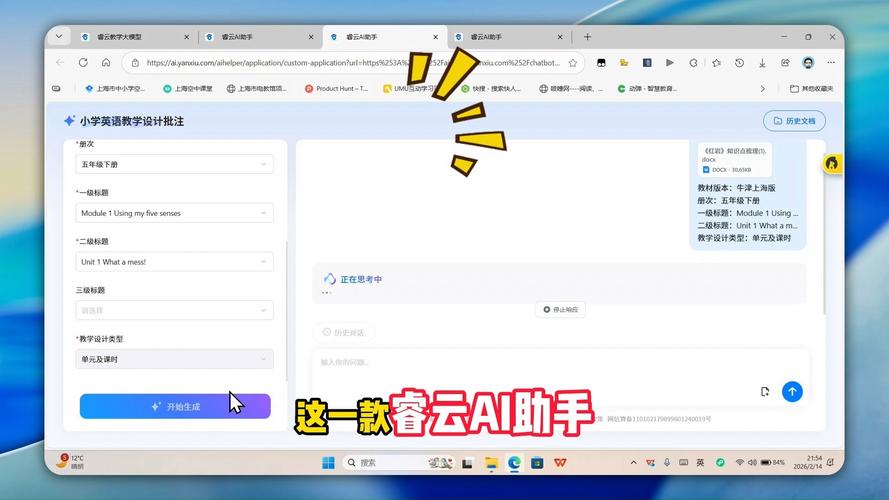Click the chat message input field
This screenshot has width=889, height=500.
point(530,362)
